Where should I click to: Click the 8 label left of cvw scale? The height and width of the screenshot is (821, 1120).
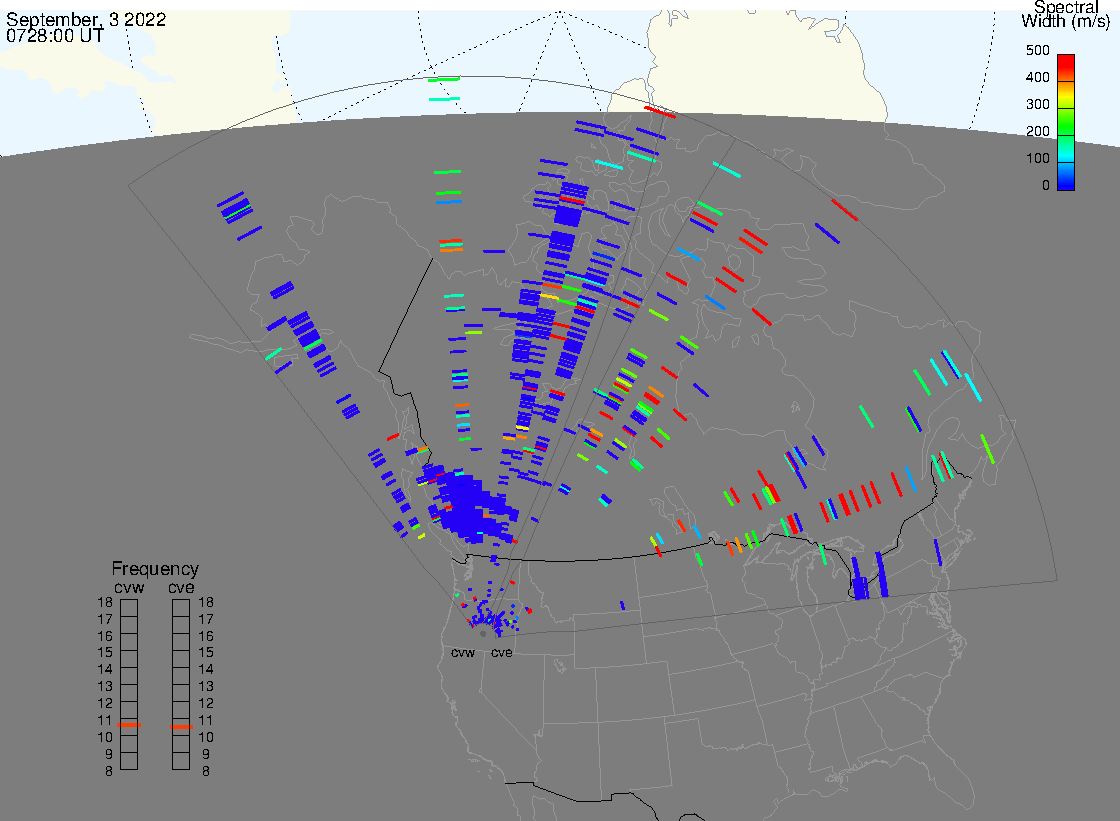[109, 772]
